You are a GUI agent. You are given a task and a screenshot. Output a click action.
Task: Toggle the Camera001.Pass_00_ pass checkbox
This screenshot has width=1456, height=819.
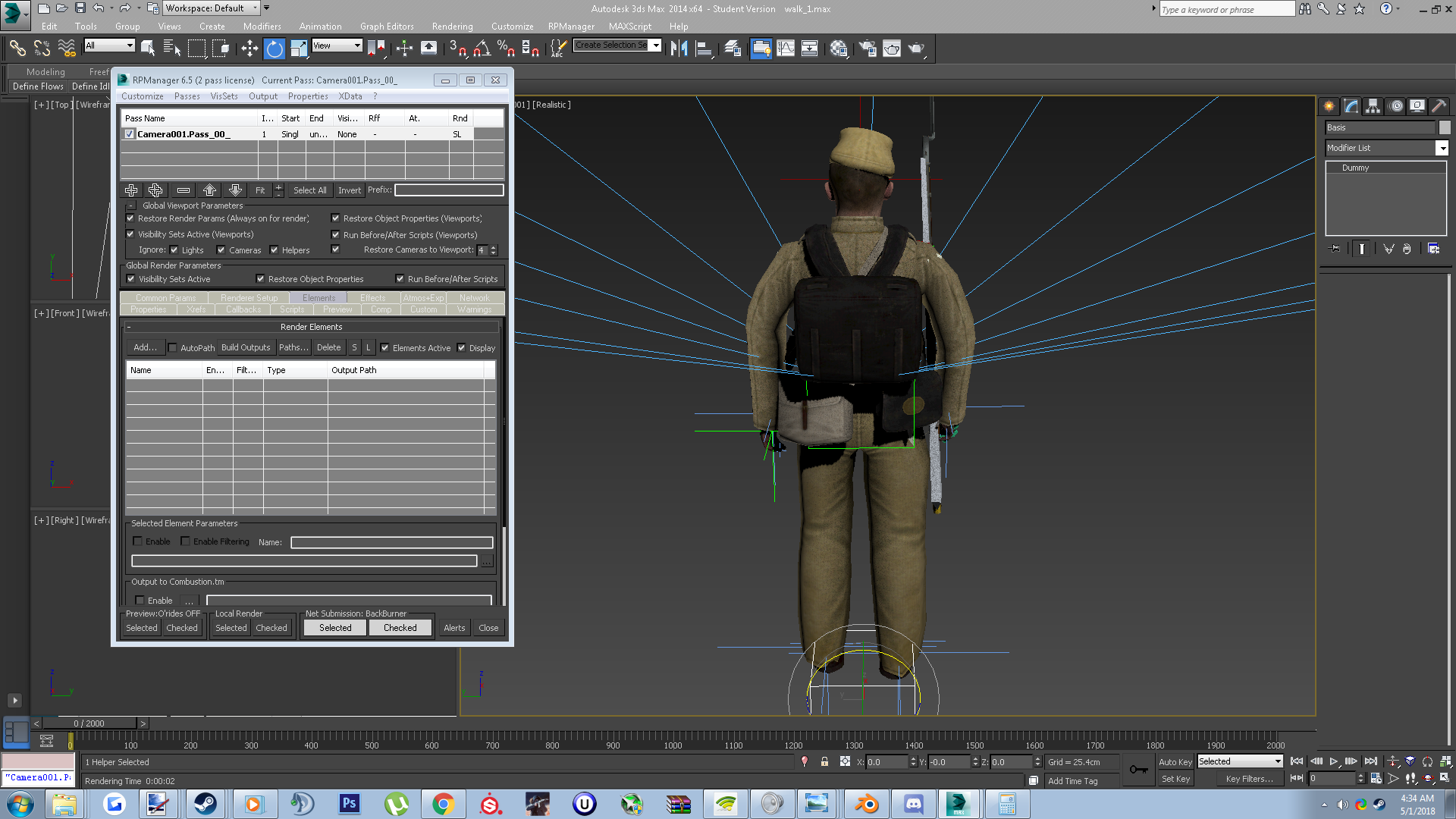click(x=130, y=134)
